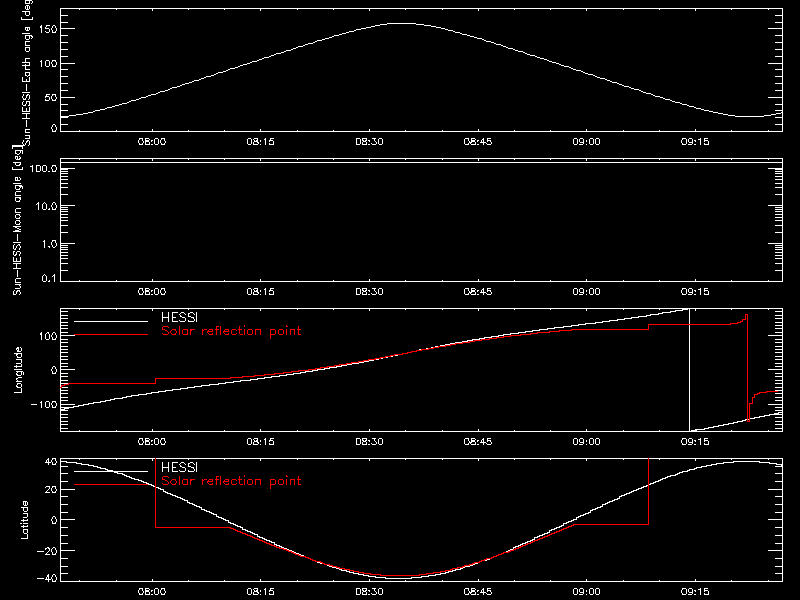This screenshot has width=800, height=600.
Task: Click the Longitude axis title
Action: click(x=18, y=370)
